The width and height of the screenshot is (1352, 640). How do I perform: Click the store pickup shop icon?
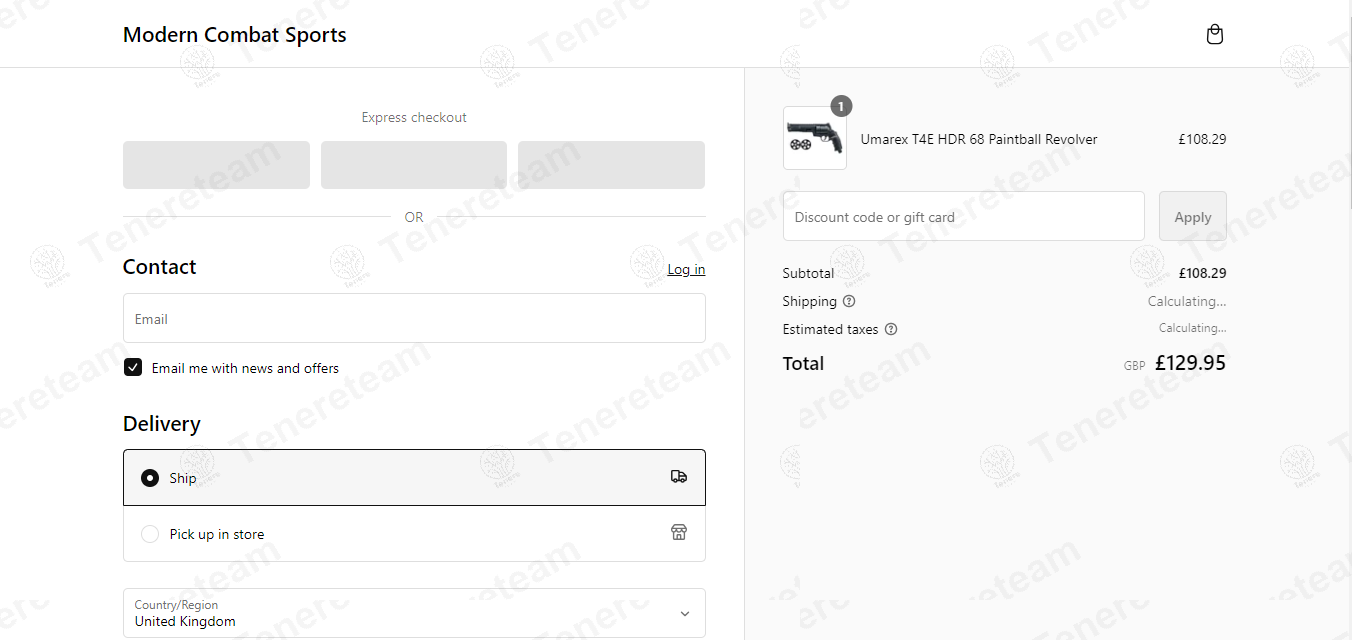click(x=679, y=532)
